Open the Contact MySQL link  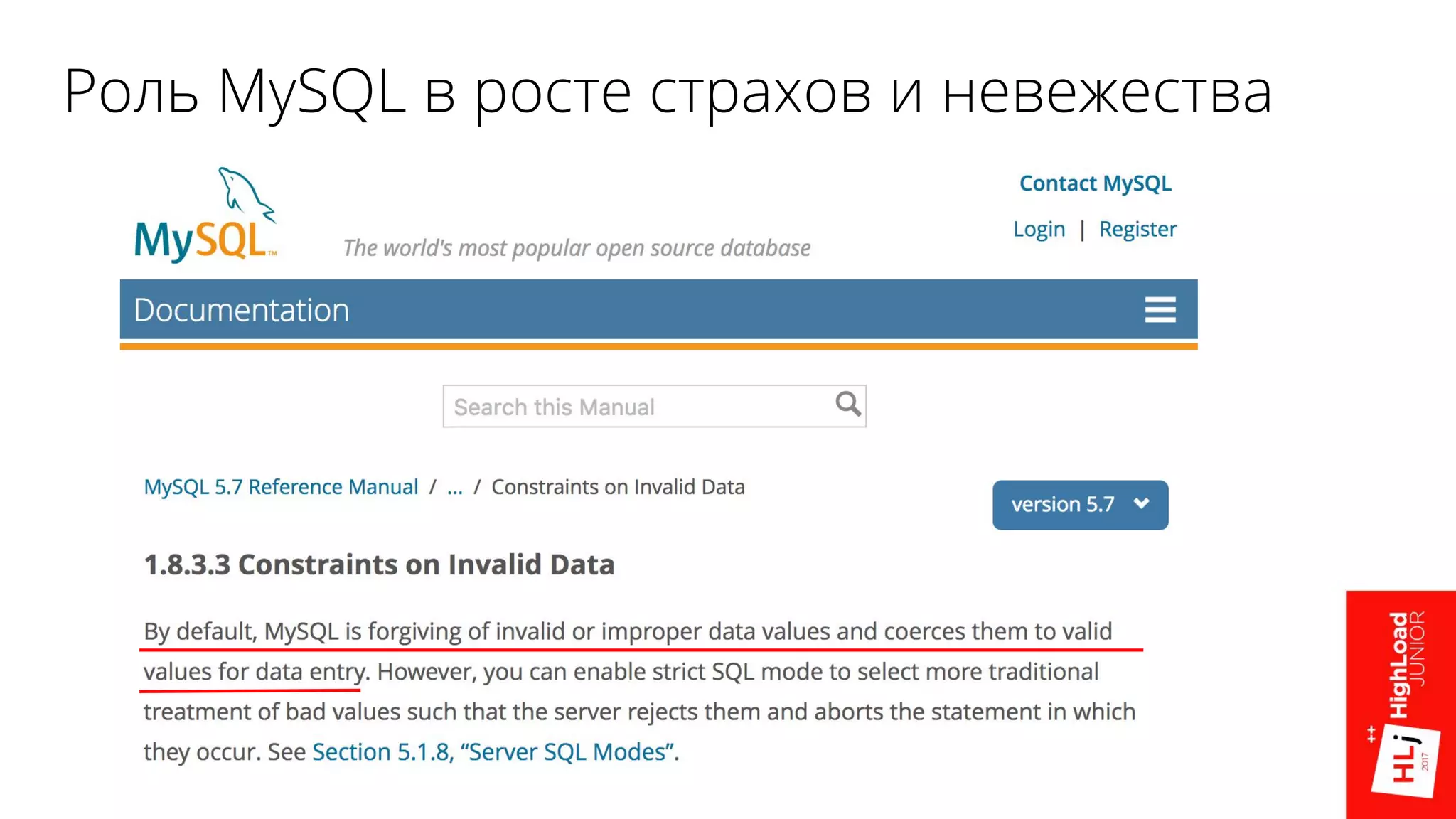click(1095, 183)
